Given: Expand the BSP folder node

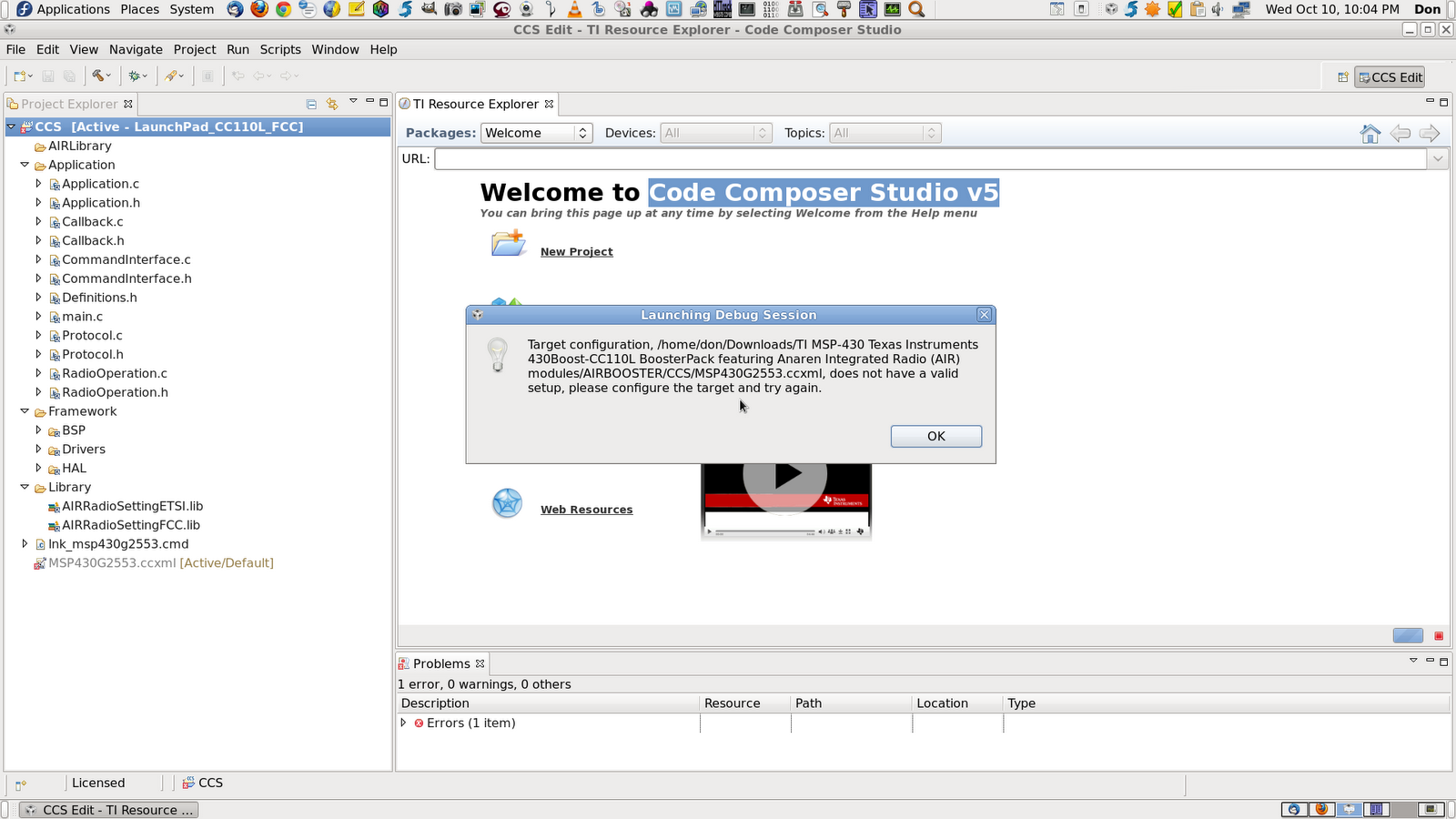Looking at the screenshot, I should point(38,430).
